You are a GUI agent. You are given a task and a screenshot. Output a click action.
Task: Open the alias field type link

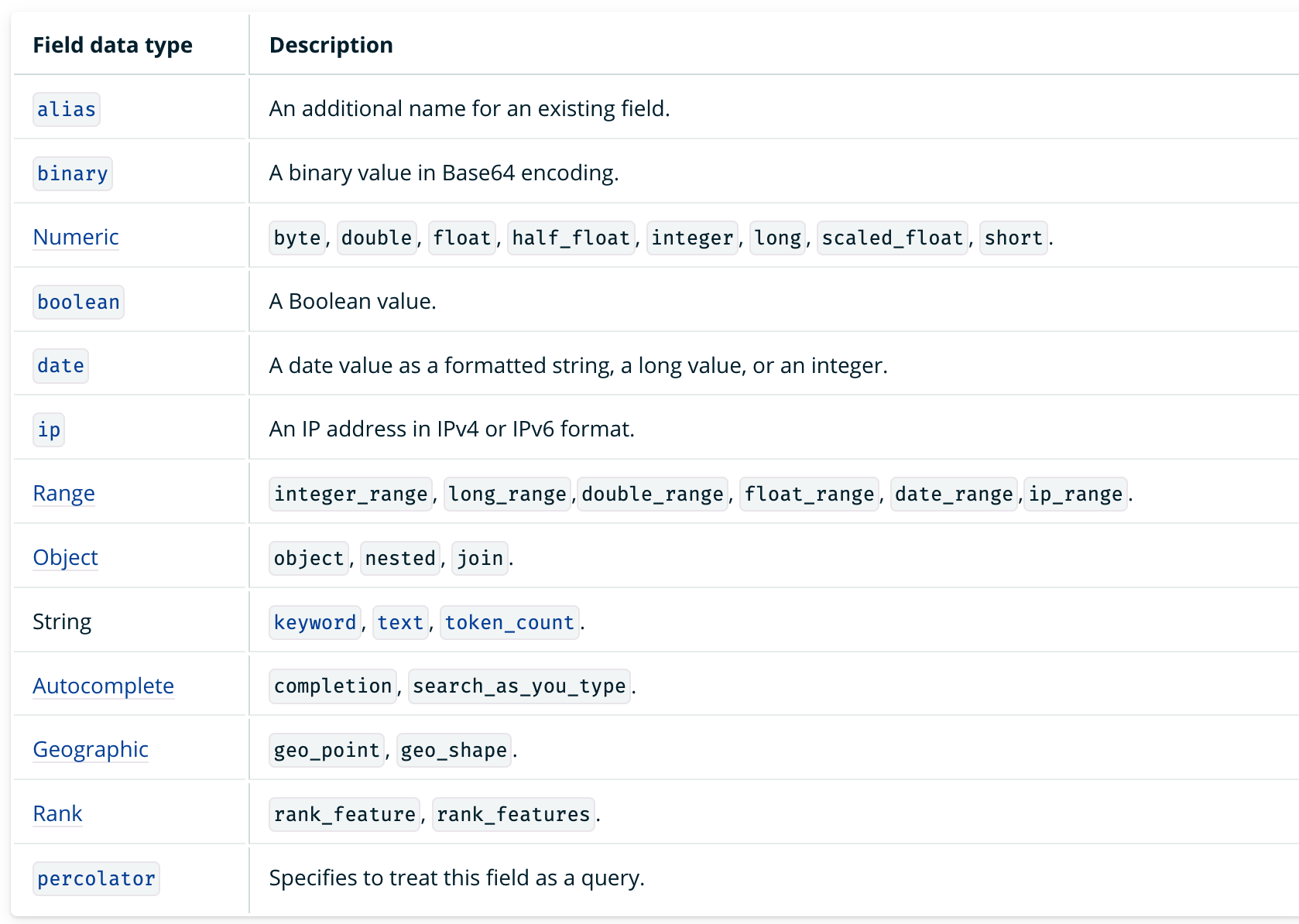pos(67,109)
